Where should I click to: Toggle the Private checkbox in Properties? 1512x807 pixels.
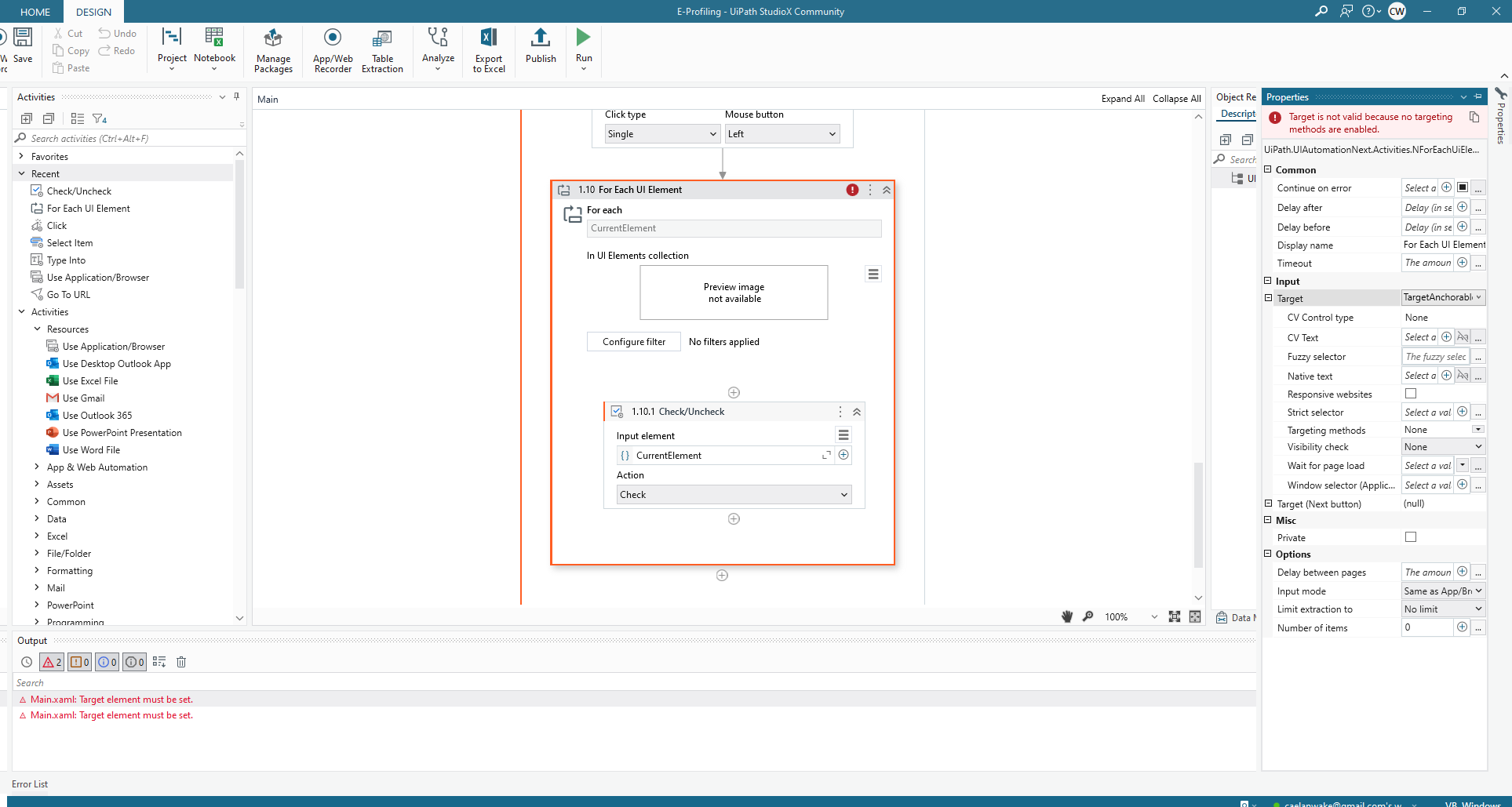pos(1410,537)
